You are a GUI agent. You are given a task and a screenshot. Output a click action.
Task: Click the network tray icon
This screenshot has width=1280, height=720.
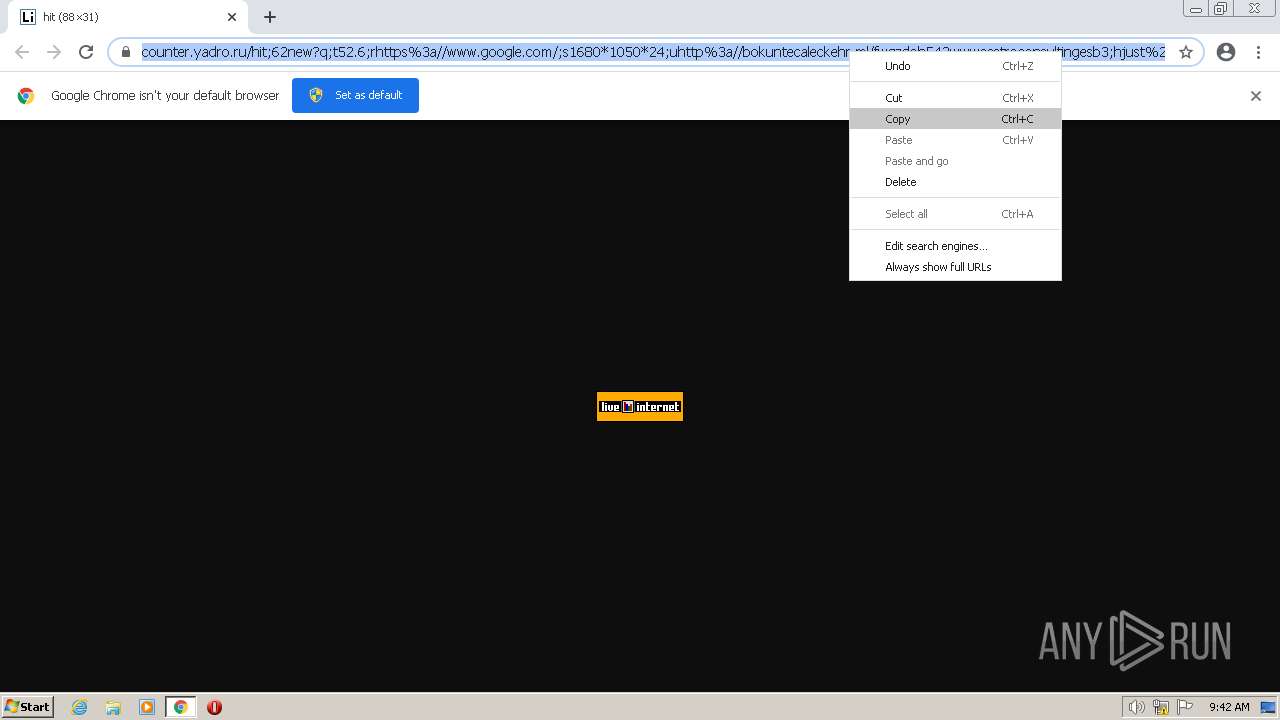point(1161,707)
